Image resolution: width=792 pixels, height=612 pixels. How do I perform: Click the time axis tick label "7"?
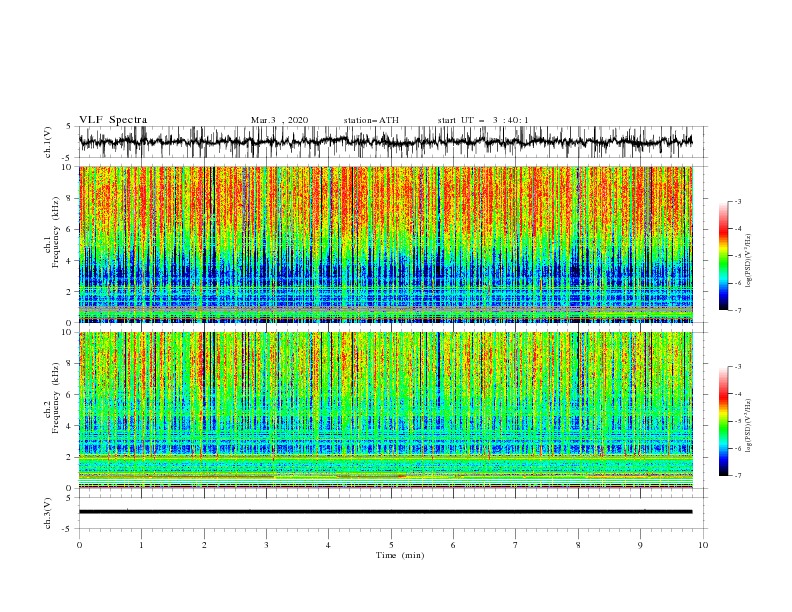[x=516, y=545]
